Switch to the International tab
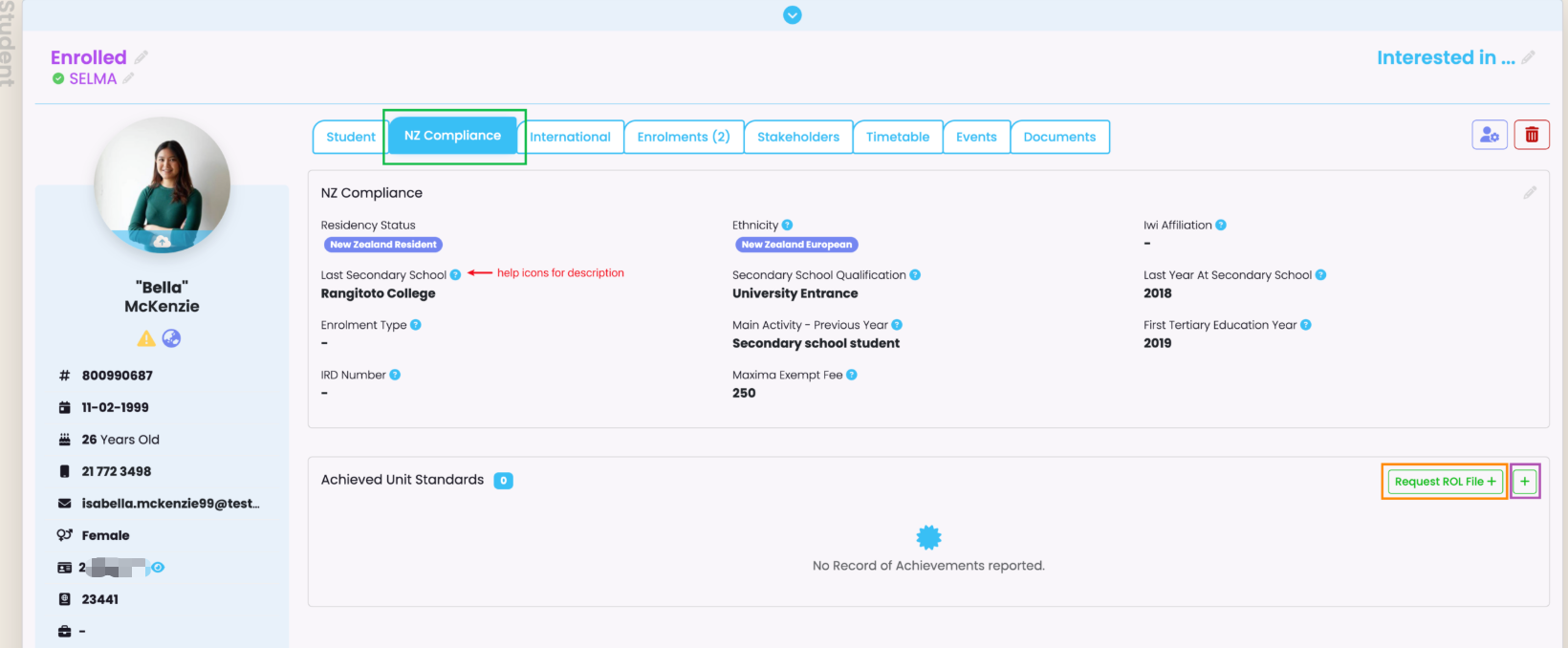This screenshot has width=1568, height=648. point(571,137)
